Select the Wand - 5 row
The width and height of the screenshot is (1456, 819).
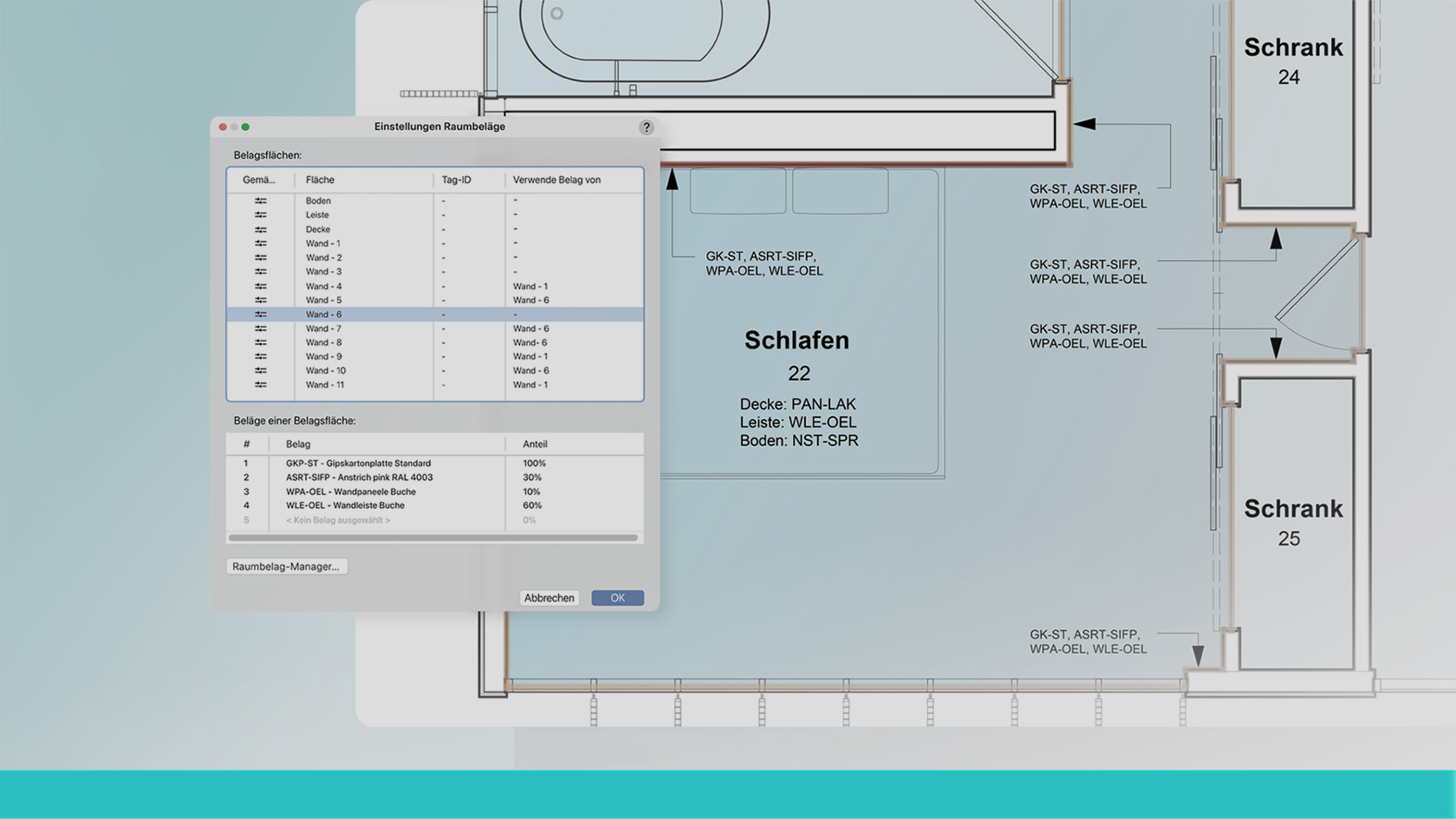click(x=435, y=300)
